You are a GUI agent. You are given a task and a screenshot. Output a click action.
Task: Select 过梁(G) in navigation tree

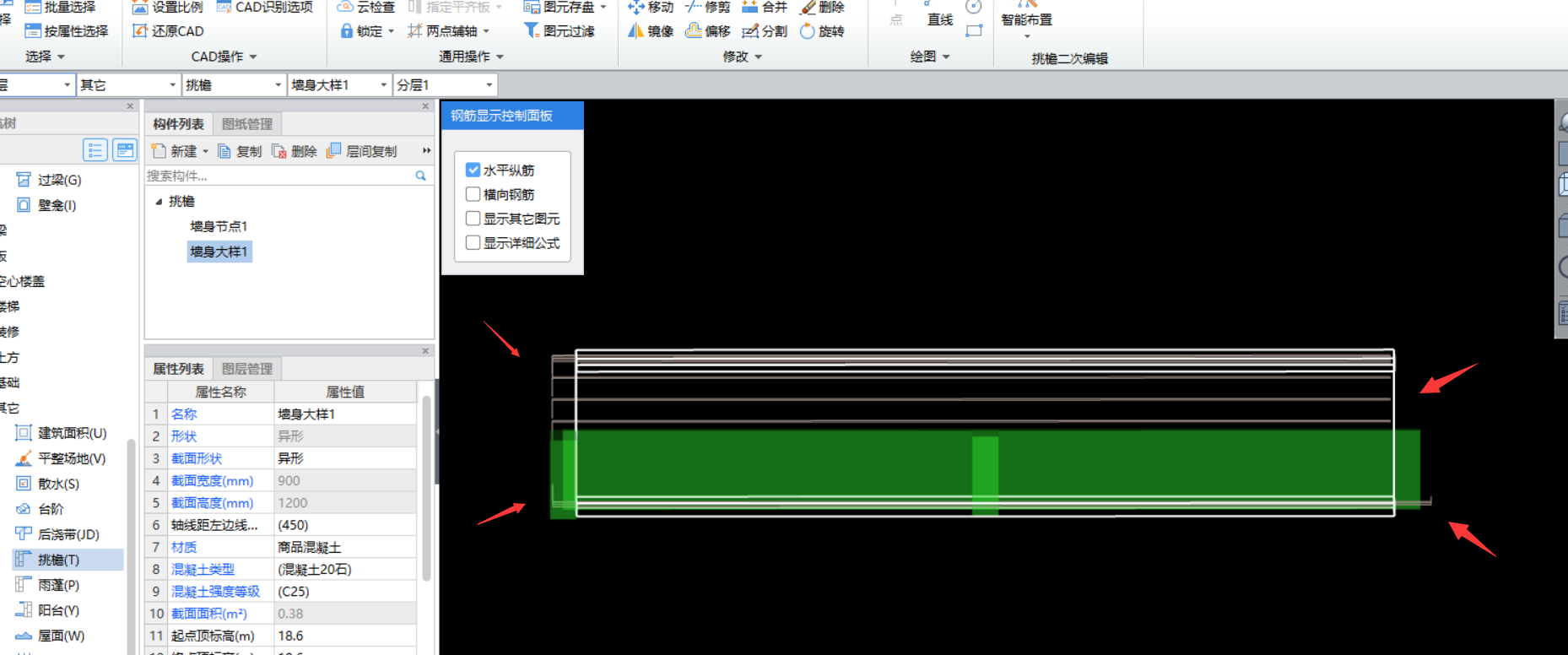[x=49, y=180]
